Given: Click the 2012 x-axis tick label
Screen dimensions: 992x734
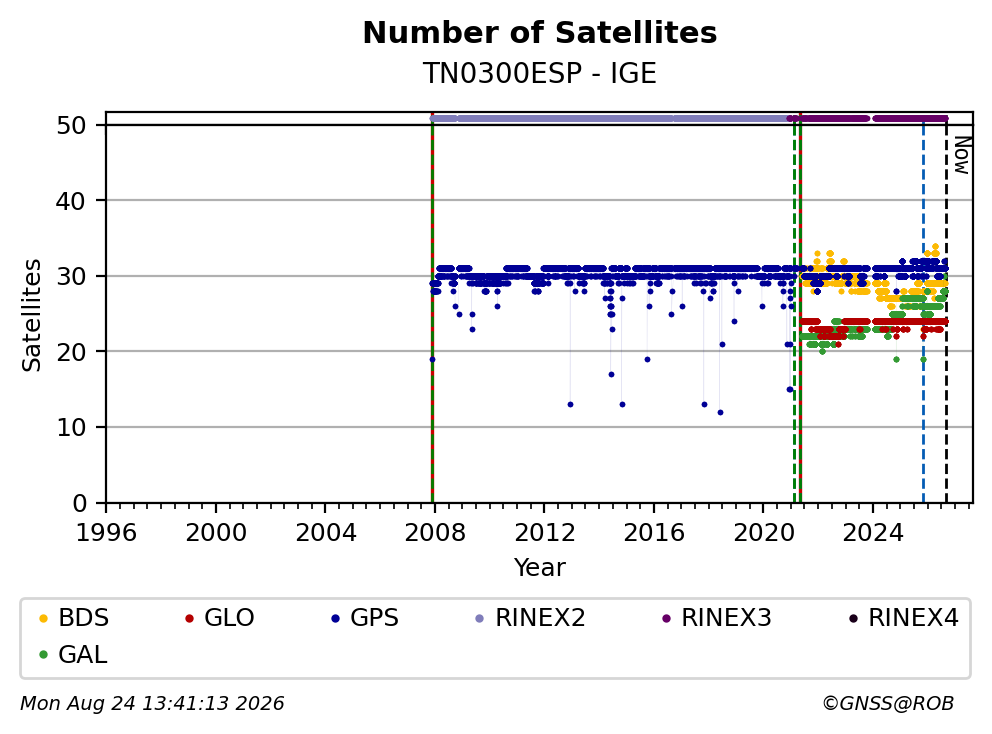Looking at the screenshot, I should 545,533.
